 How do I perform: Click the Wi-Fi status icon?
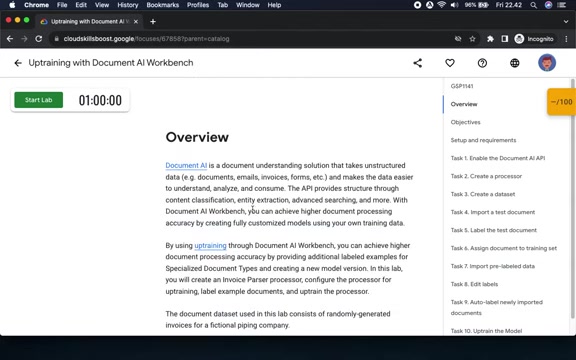(x=442, y=5)
